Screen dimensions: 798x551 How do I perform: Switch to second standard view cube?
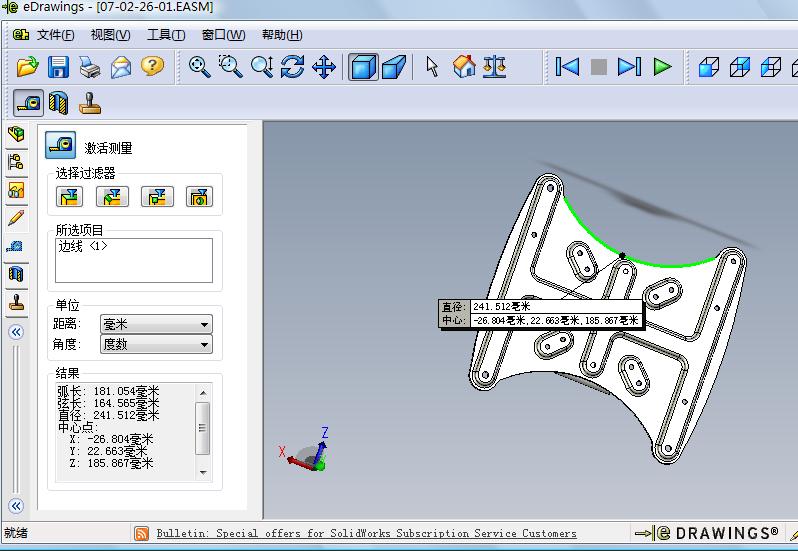click(x=739, y=67)
